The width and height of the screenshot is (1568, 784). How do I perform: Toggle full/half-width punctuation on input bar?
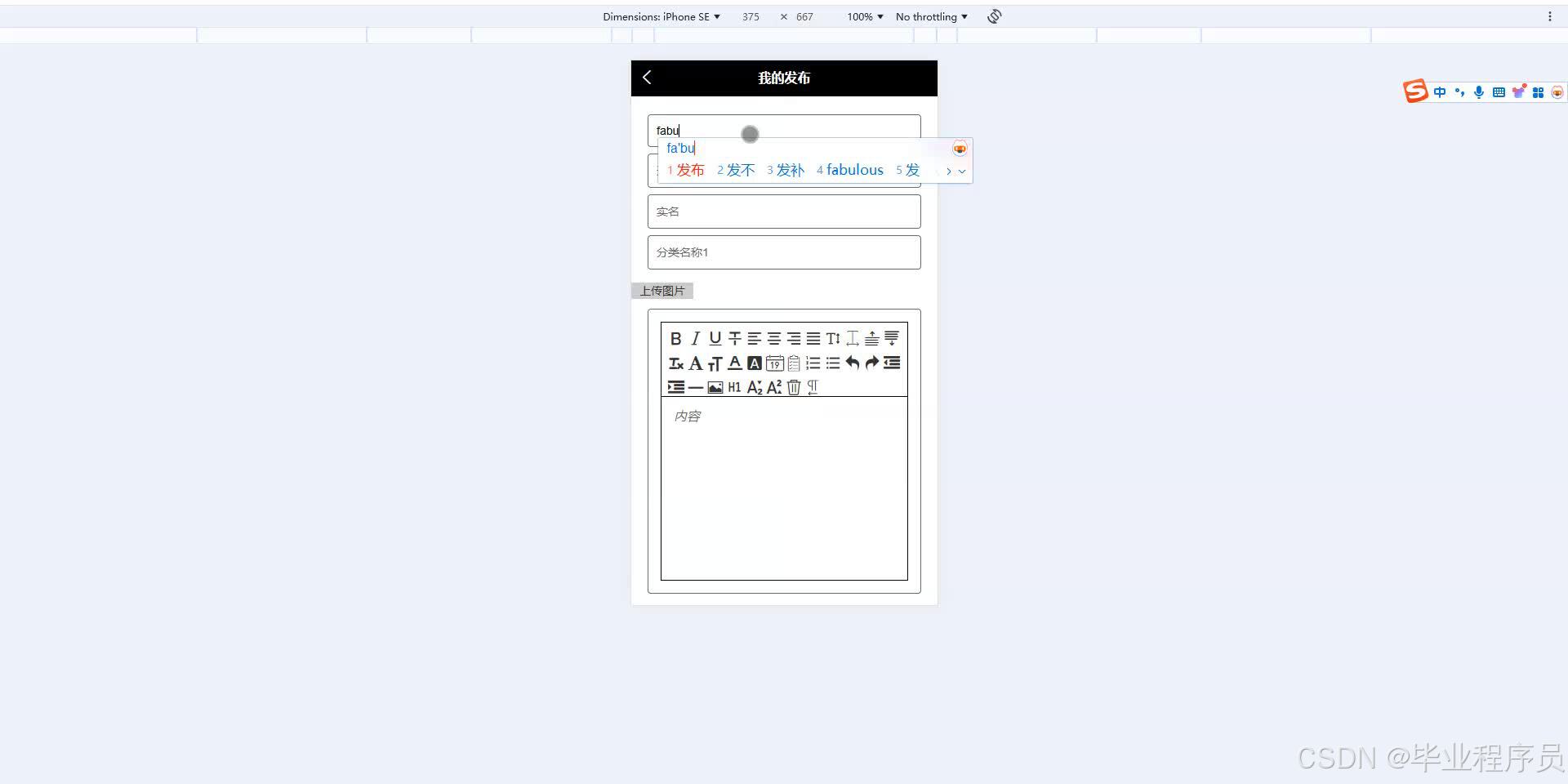[1459, 91]
